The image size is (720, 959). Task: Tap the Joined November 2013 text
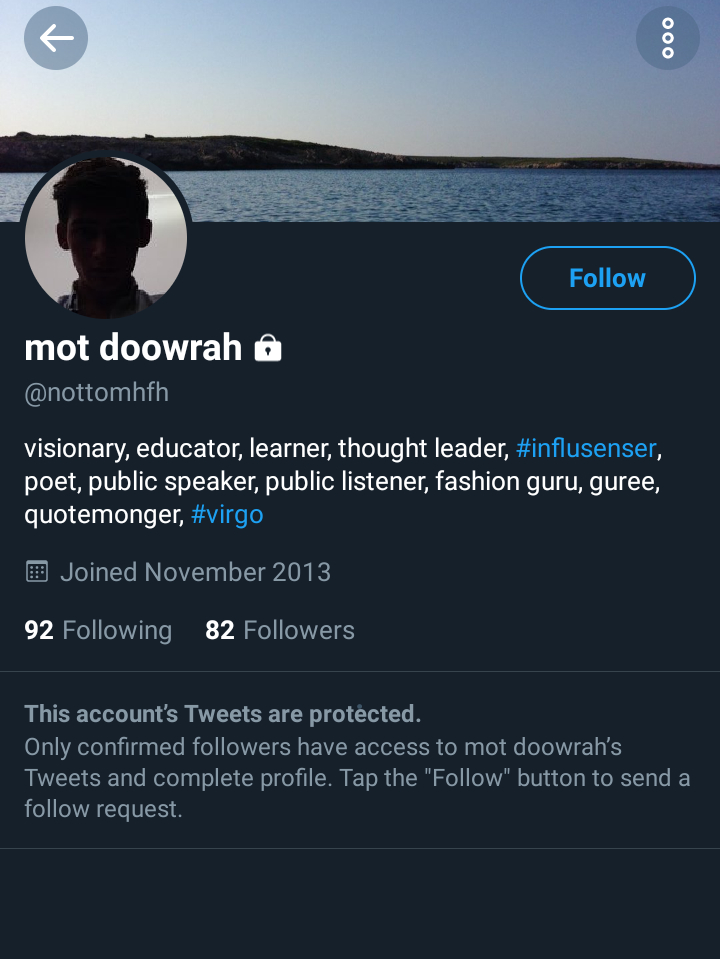pyautogui.click(x=195, y=572)
